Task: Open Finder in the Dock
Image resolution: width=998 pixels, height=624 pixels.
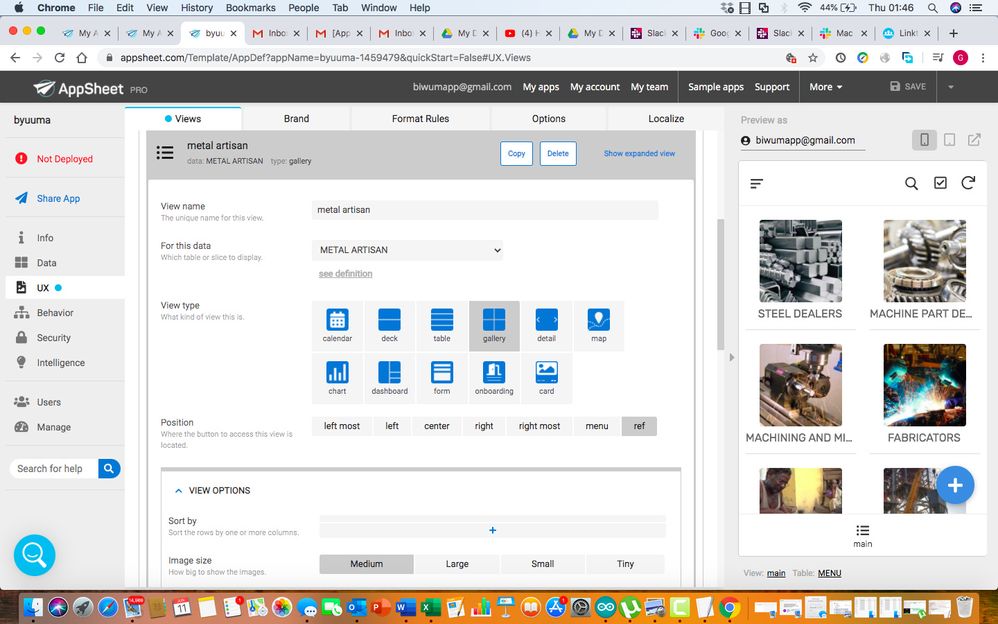Action: (x=32, y=607)
